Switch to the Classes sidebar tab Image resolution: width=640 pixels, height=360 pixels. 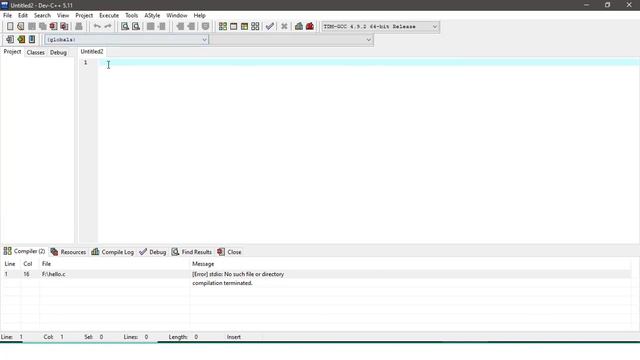[36, 53]
